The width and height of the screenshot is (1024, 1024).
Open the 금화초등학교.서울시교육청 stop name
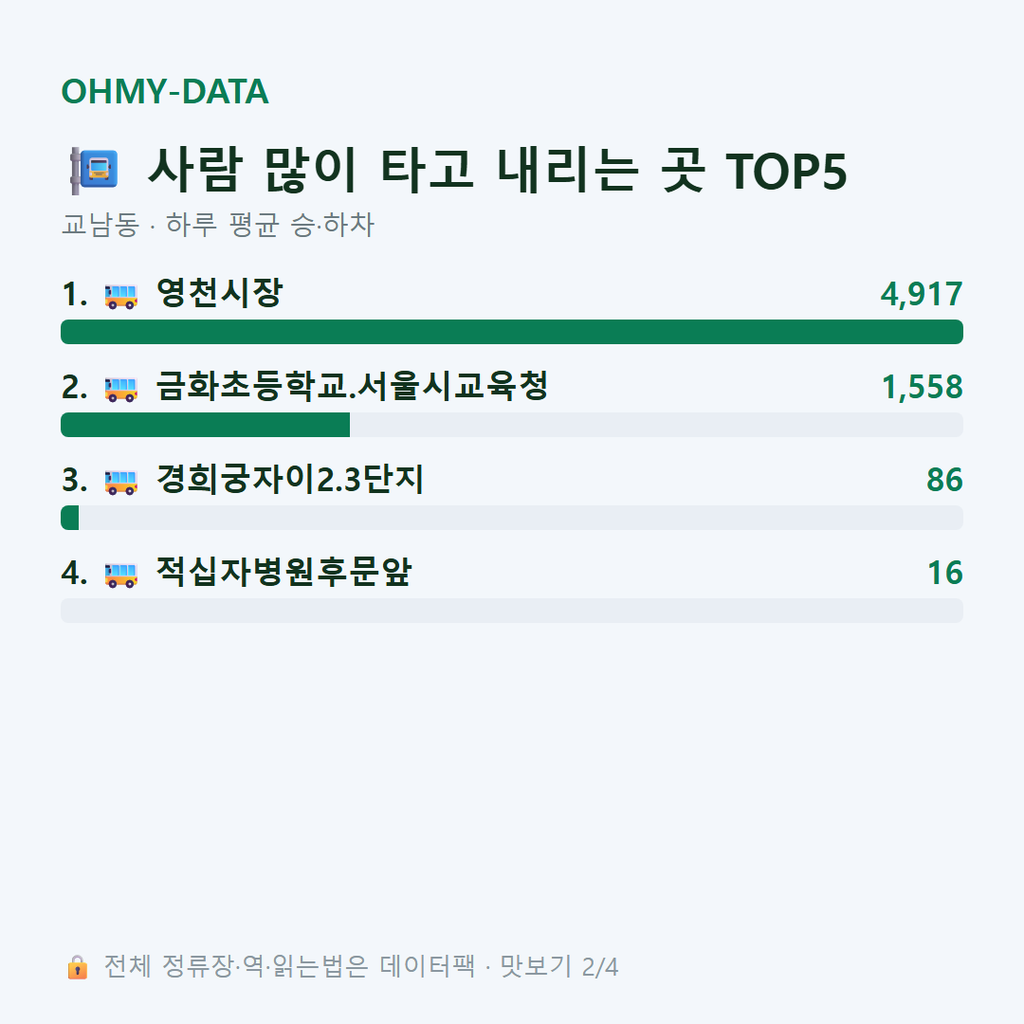[x=352, y=386]
